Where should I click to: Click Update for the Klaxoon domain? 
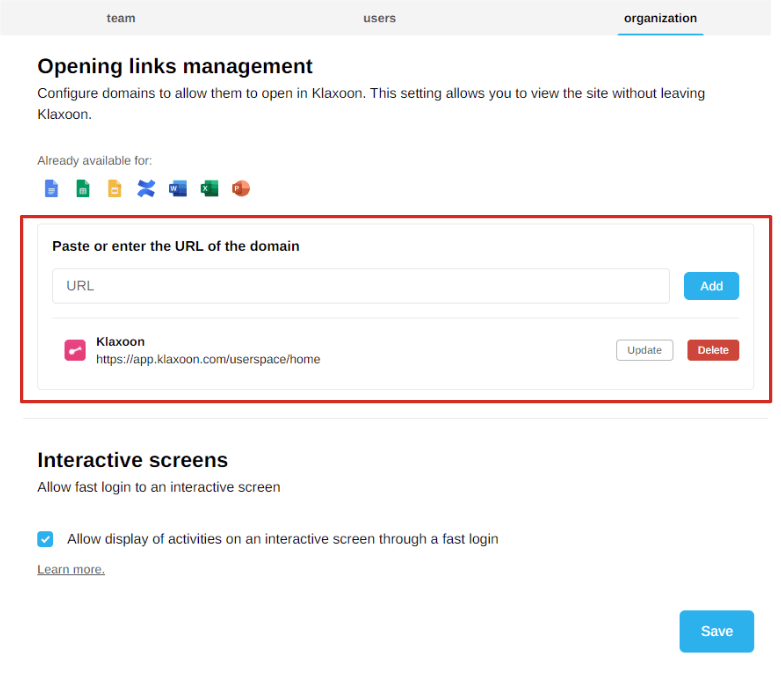pyautogui.click(x=644, y=350)
